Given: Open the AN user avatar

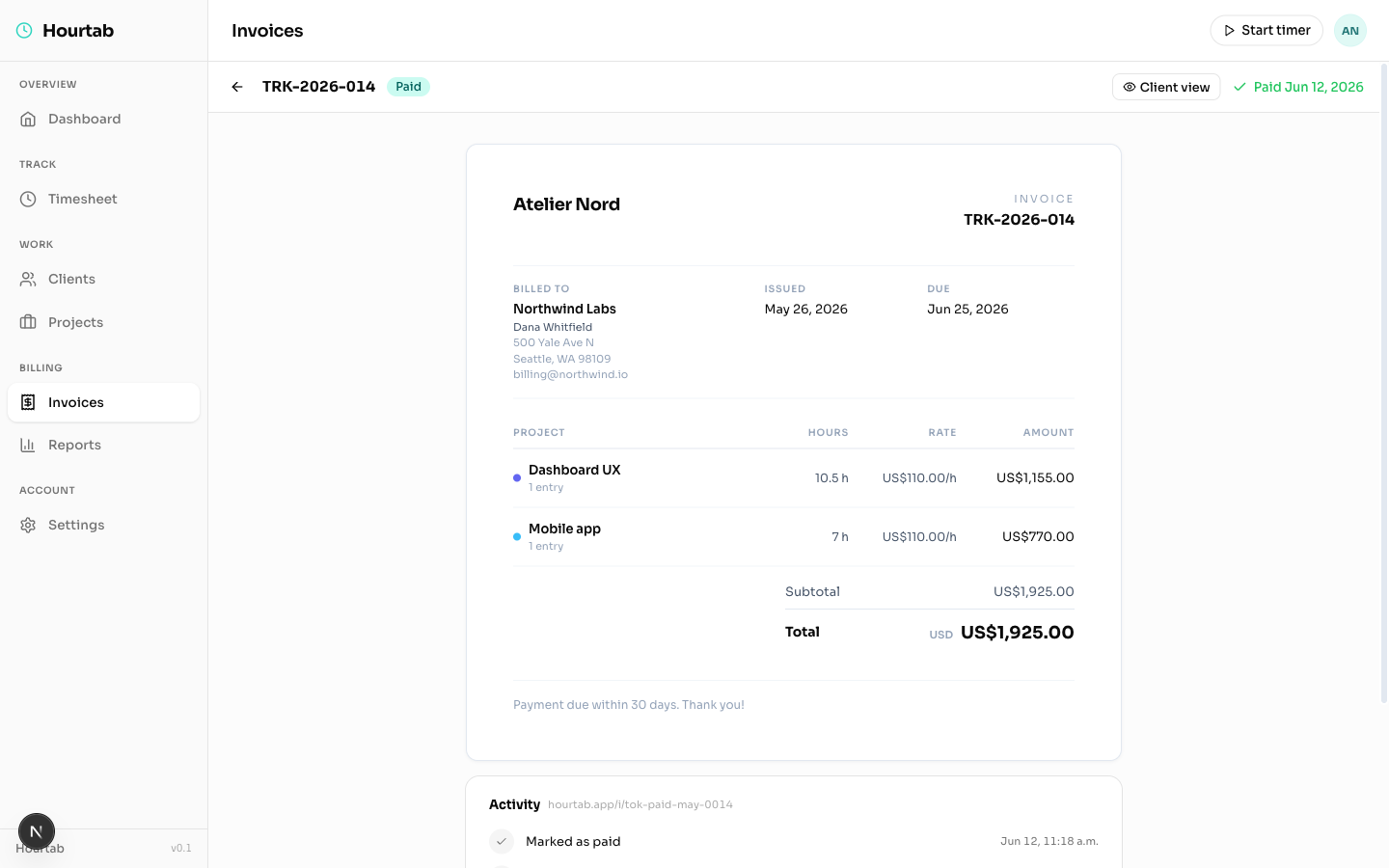Looking at the screenshot, I should (1350, 31).
